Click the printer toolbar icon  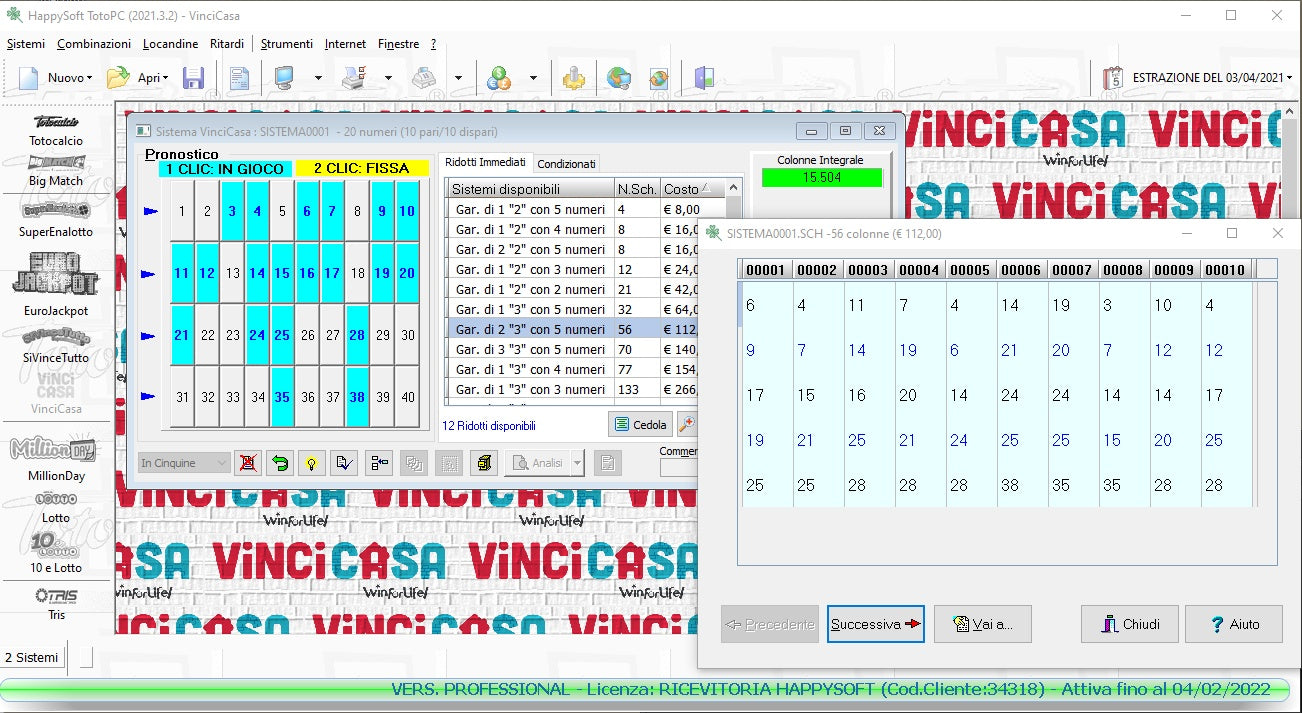click(x=353, y=77)
